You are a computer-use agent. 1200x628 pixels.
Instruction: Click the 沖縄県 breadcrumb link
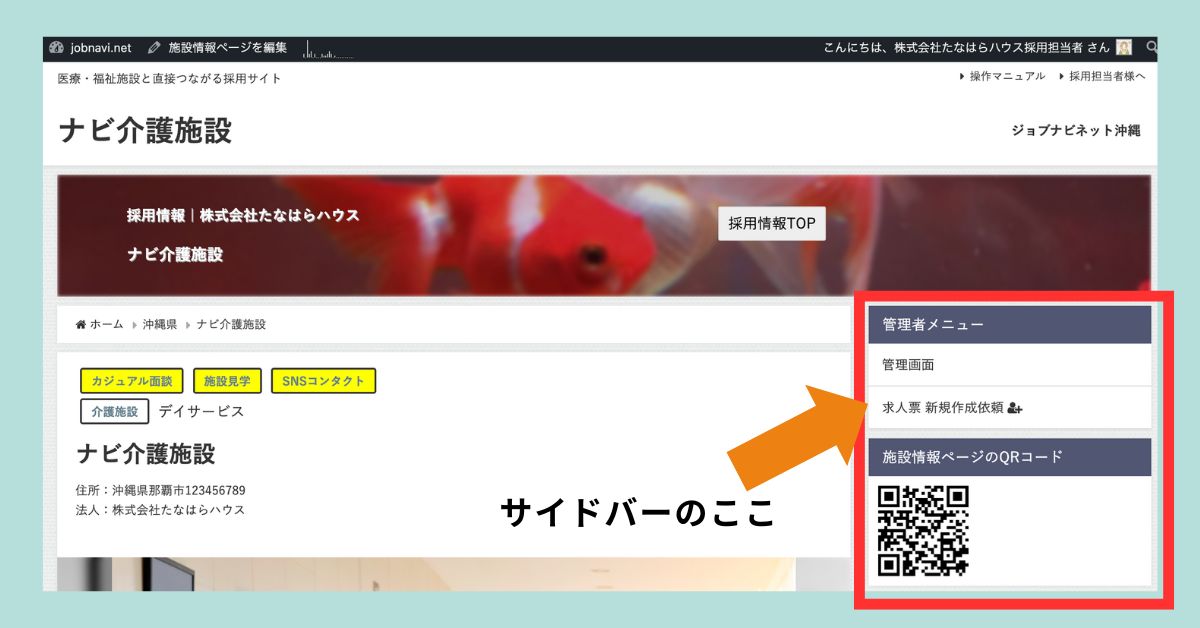160,325
